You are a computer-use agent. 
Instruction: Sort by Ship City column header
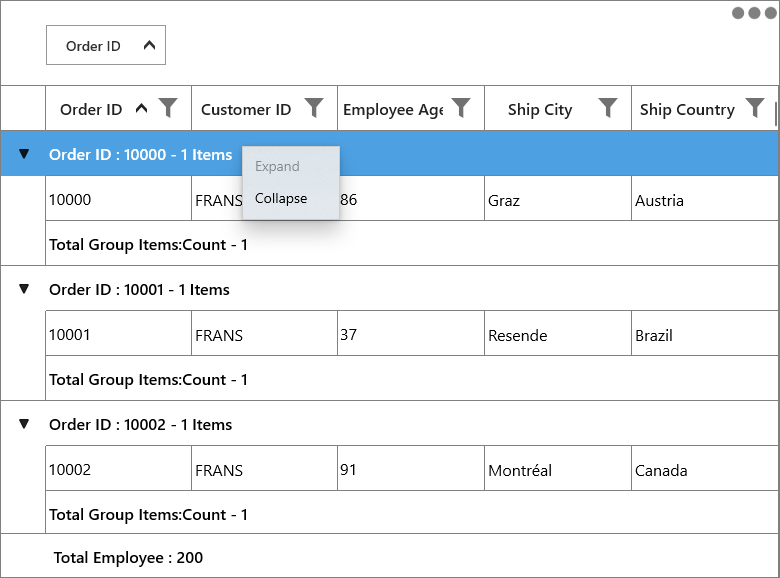pos(540,109)
